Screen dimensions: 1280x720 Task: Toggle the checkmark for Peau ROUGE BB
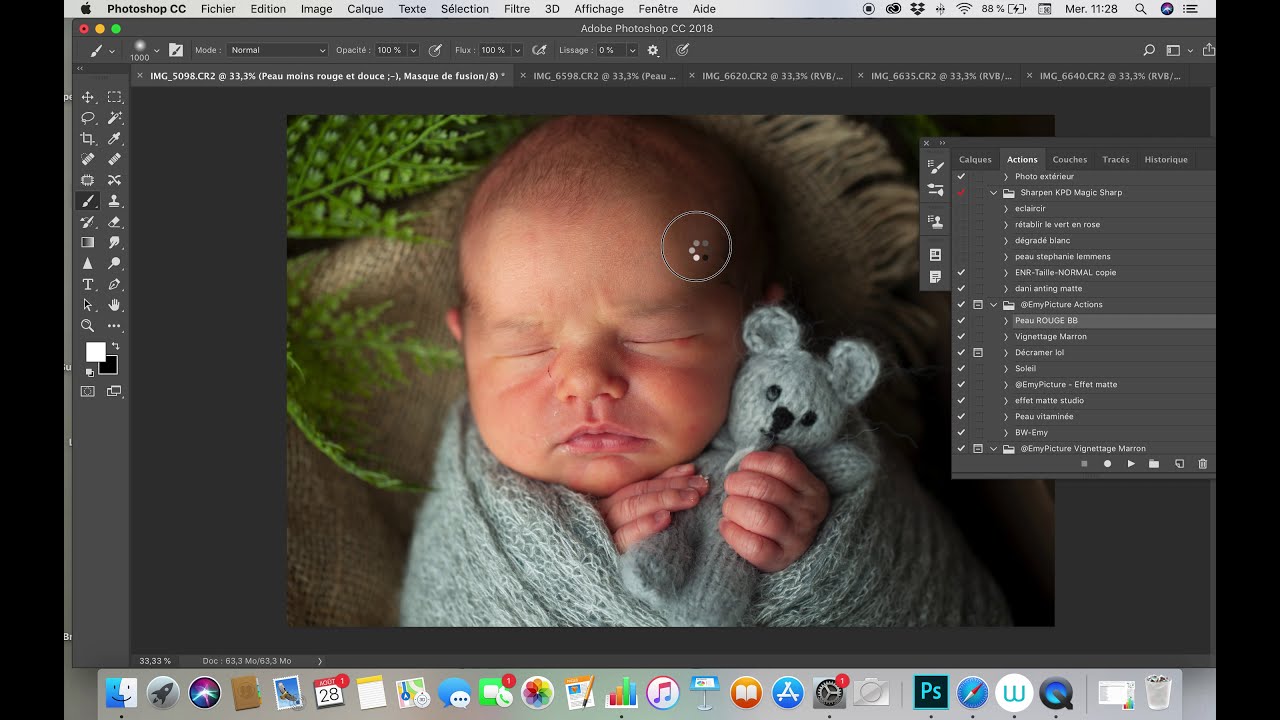coord(961,320)
